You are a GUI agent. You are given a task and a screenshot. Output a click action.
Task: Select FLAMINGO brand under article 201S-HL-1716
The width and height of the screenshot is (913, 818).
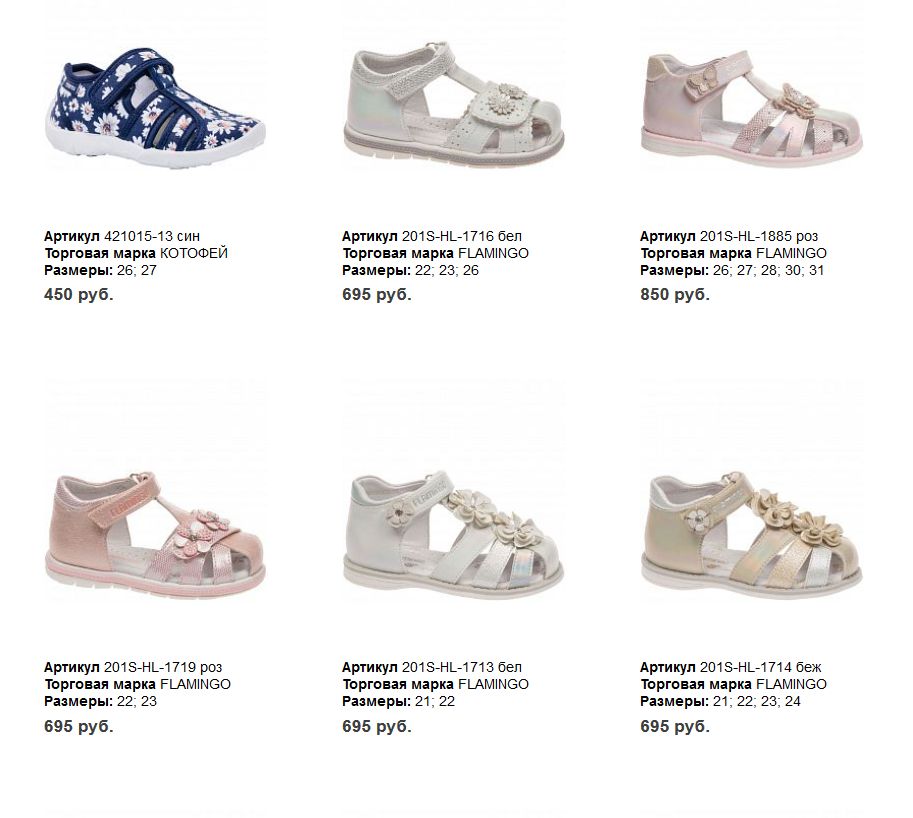pos(493,253)
